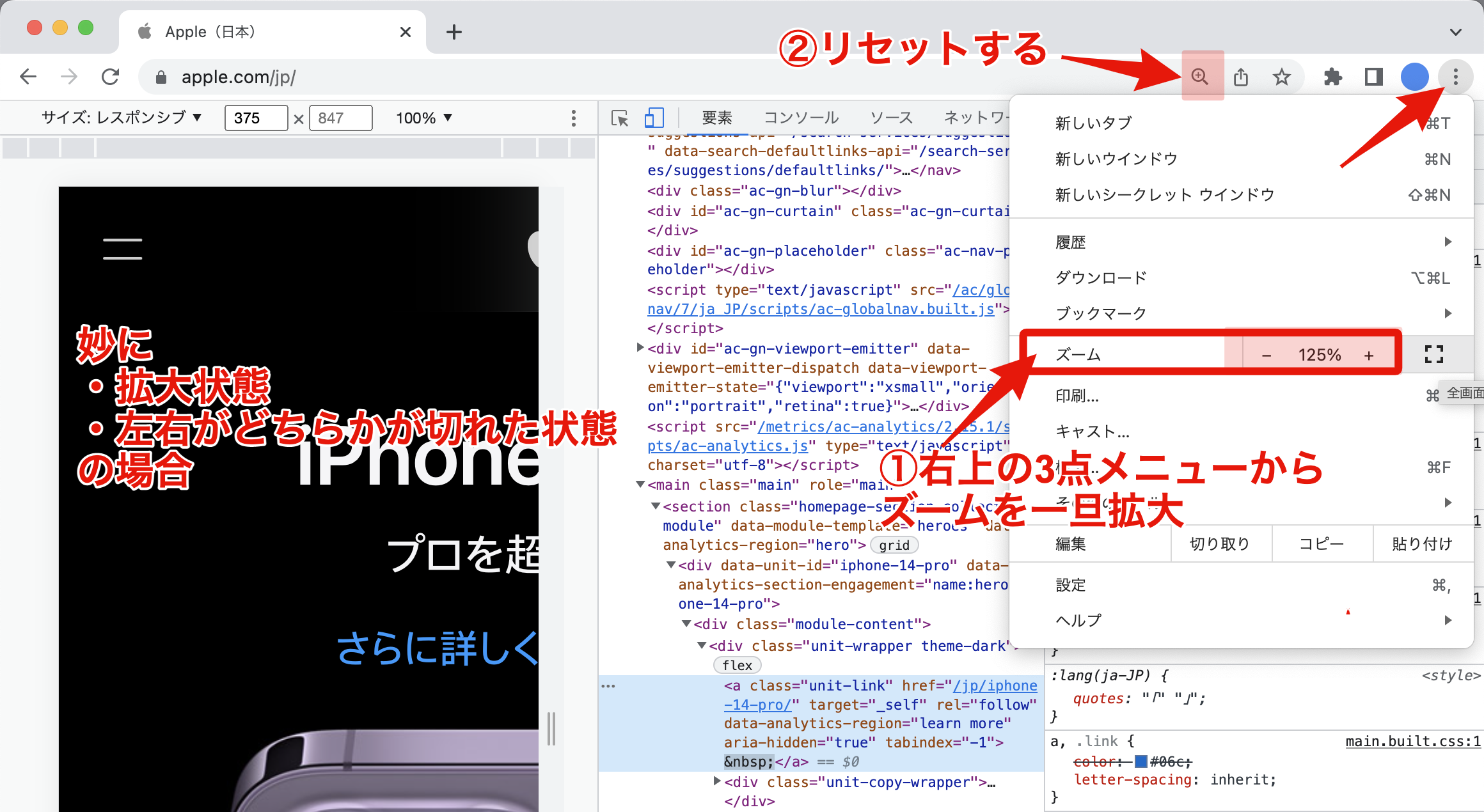Collapse the unit-wrapper theme-dark div
Screen dimensions: 1484x812
[701, 646]
